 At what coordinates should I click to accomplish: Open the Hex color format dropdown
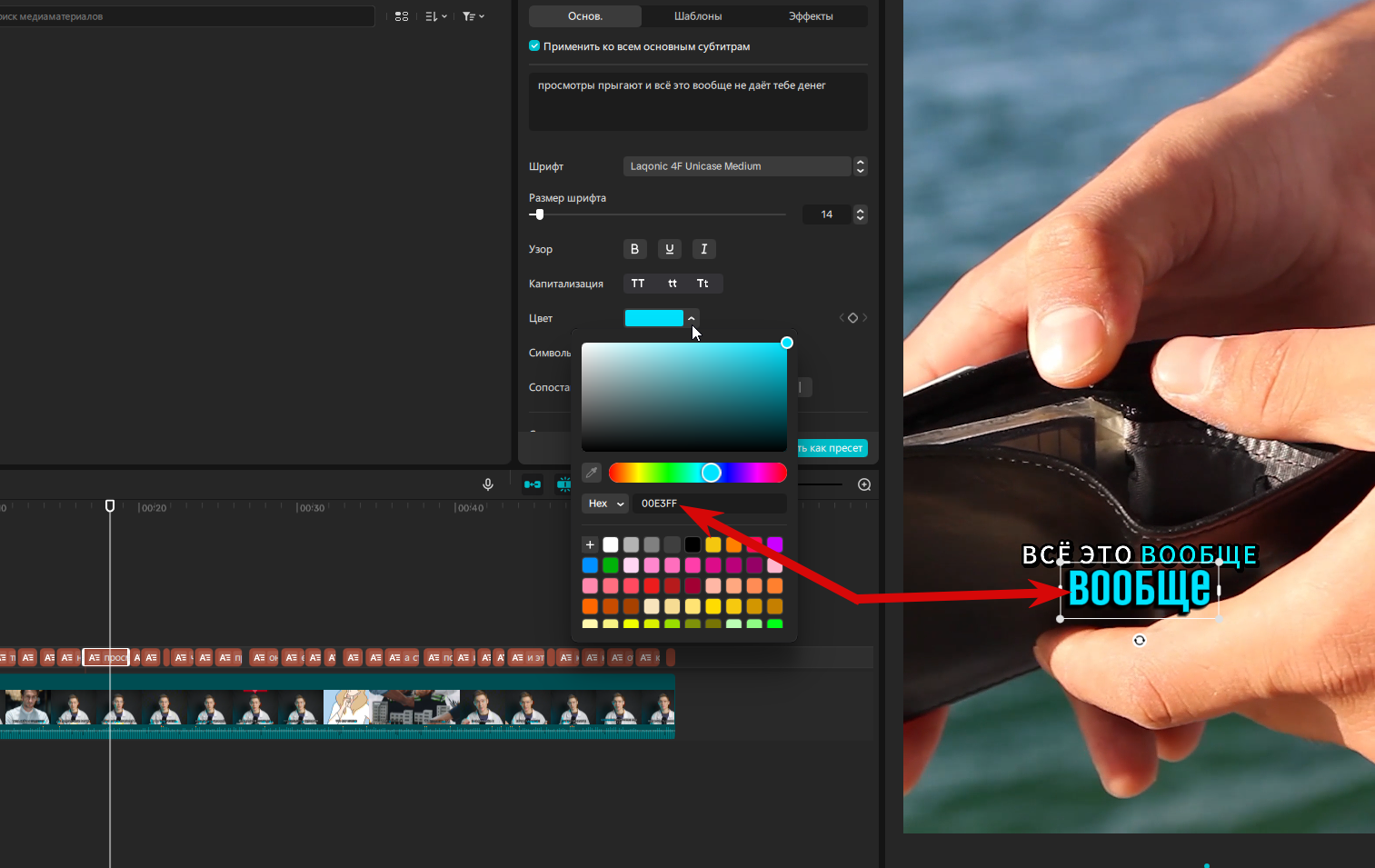coord(605,504)
